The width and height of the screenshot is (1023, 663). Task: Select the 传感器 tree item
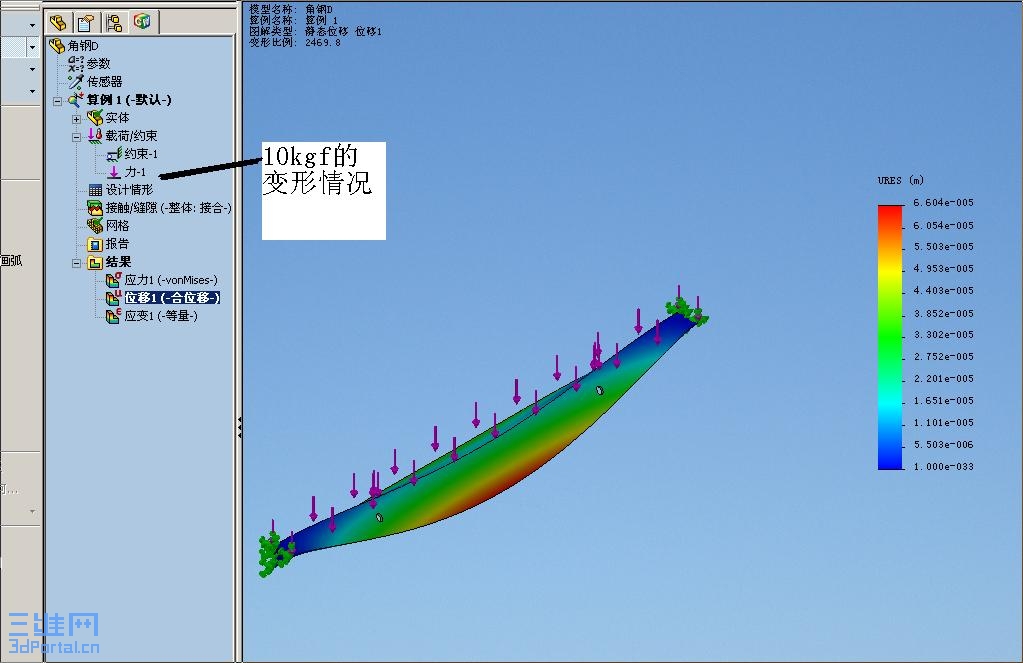(104, 82)
